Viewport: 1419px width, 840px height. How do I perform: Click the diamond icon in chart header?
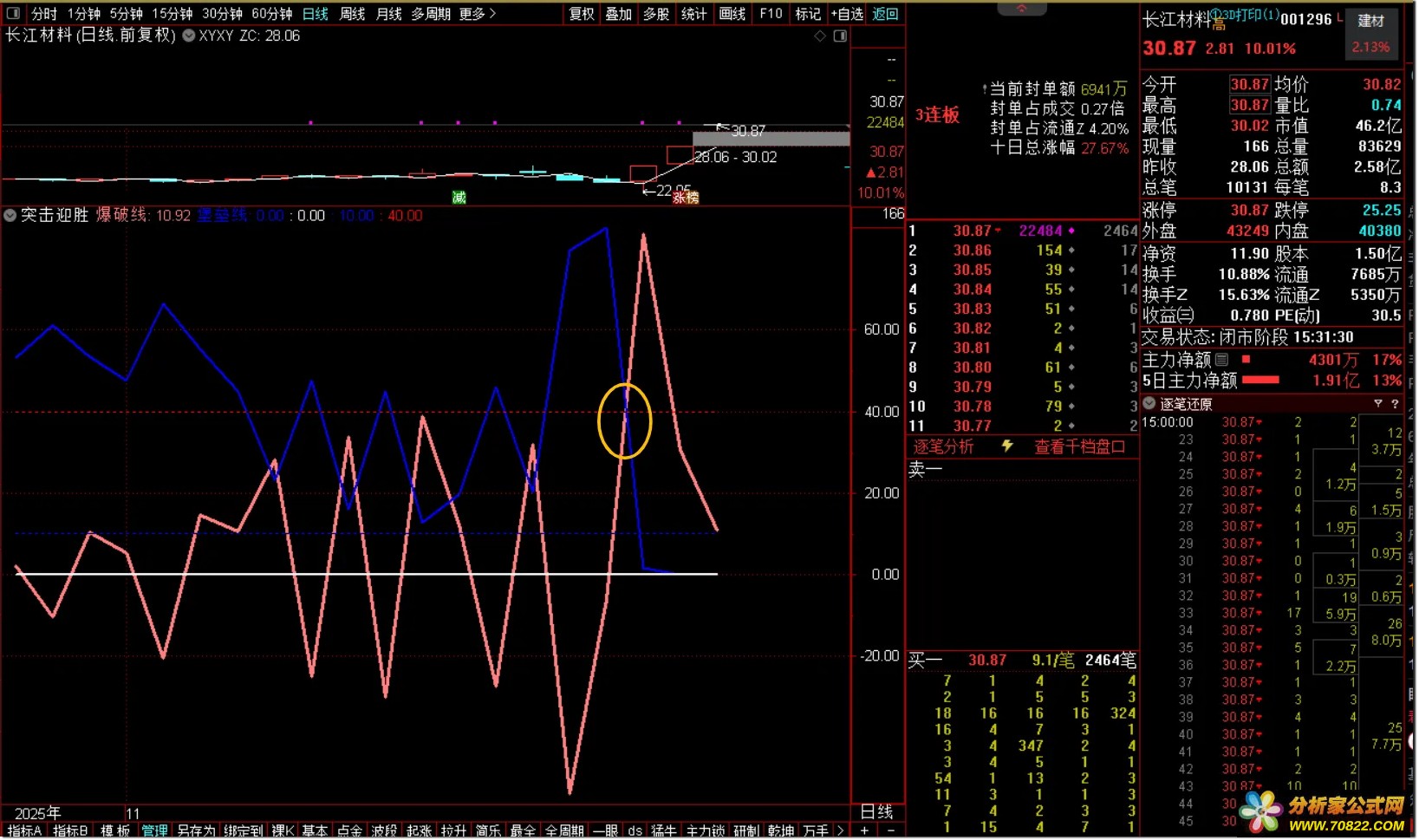(820, 36)
